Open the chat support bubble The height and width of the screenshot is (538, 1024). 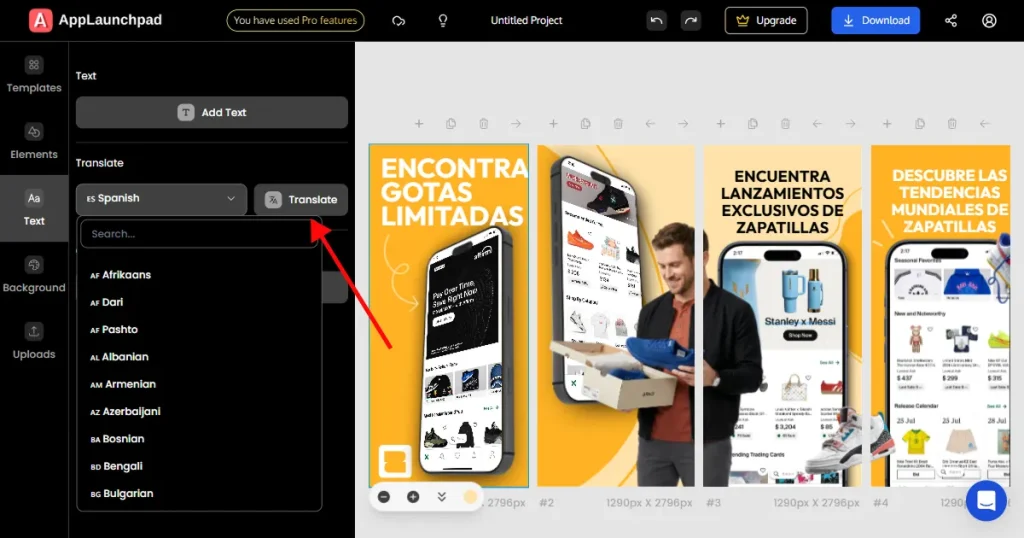coord(986,501)
